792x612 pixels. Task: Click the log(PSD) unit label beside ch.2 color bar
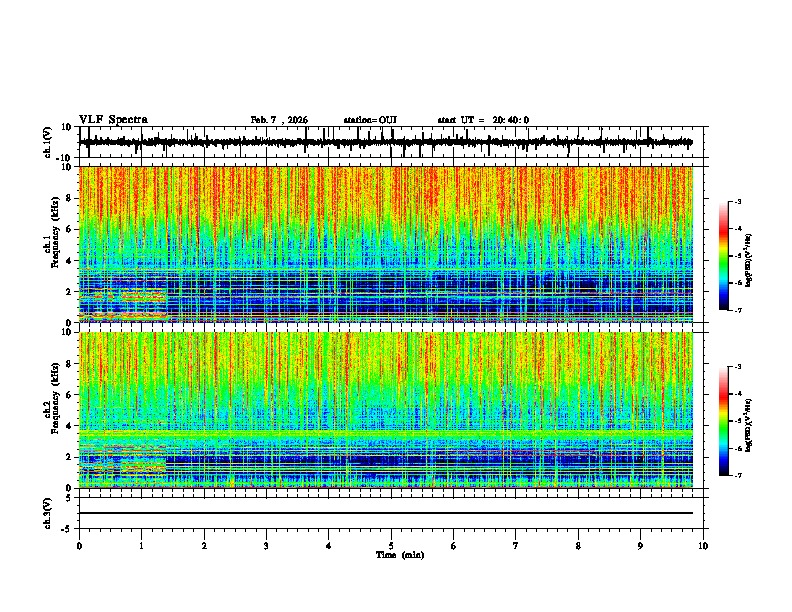[749, 425]
